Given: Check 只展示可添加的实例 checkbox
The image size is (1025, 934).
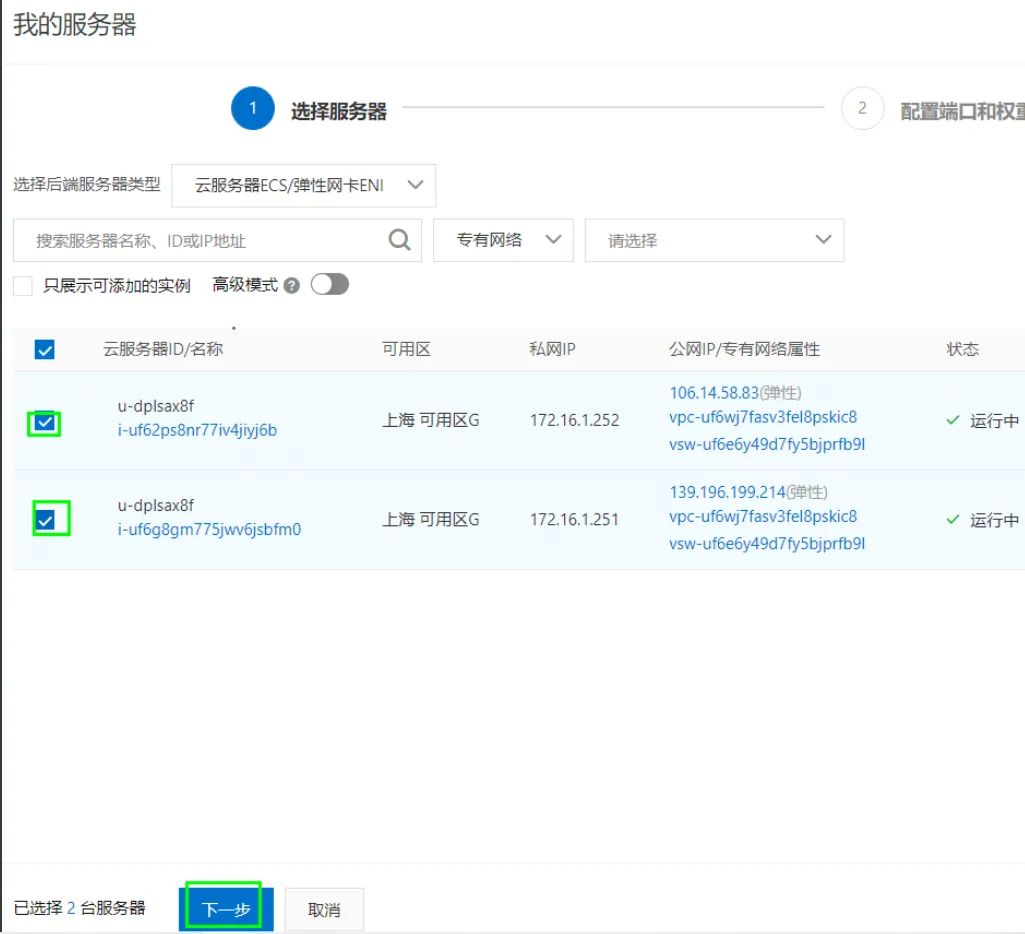Looking at the screenshot, I should pyautogui.click(x=23, y=286).
